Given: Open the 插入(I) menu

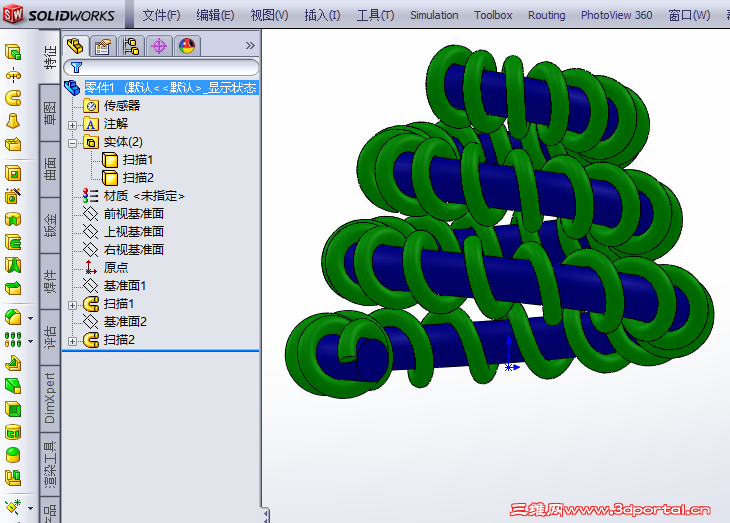Looking at the screenshot, I should coord(322,15).
